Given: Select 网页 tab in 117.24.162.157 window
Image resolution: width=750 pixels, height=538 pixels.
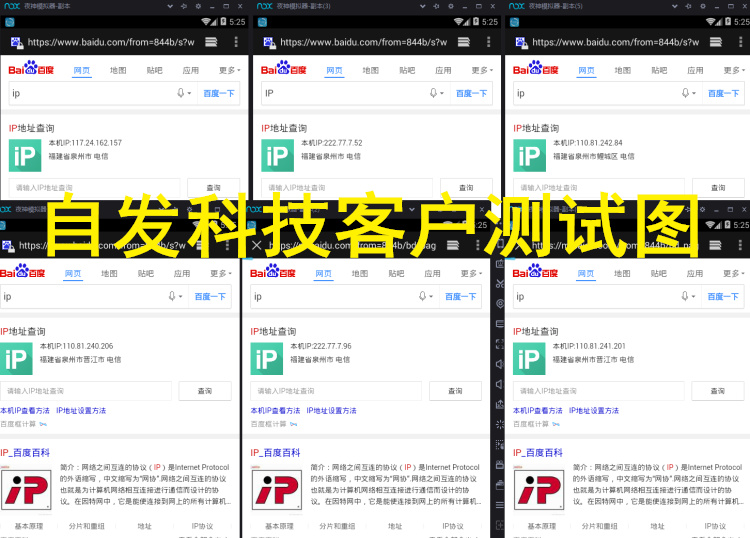Looking at the screenshot, I should click(x=82, y=70).
